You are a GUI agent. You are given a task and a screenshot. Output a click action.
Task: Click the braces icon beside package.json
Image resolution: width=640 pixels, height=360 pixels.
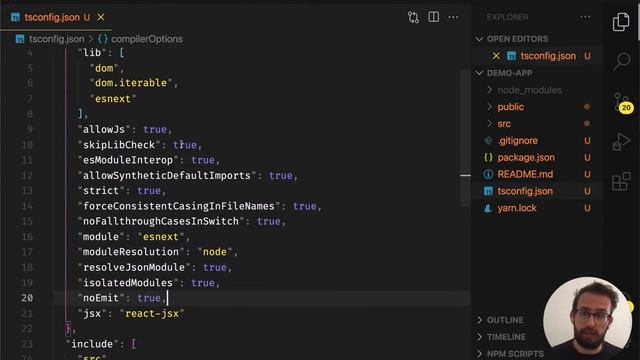click(488, 158)
